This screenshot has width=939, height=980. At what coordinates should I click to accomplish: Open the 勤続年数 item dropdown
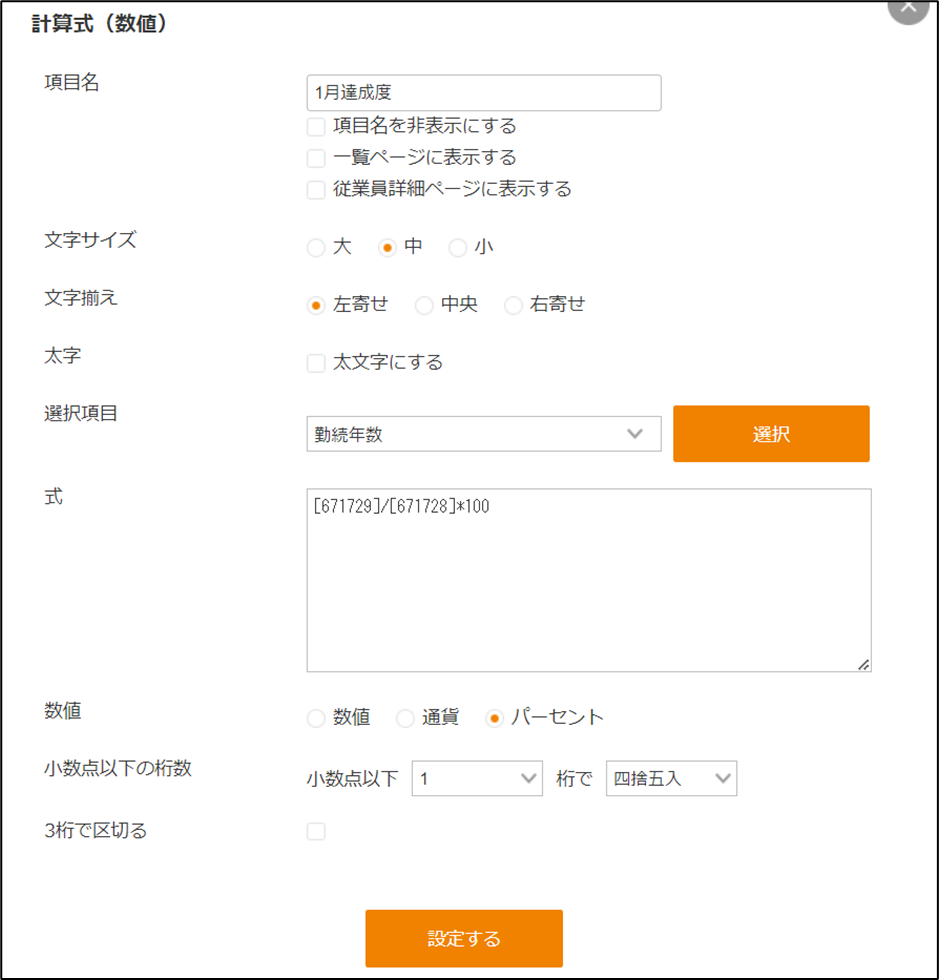(x=484, y=434)
